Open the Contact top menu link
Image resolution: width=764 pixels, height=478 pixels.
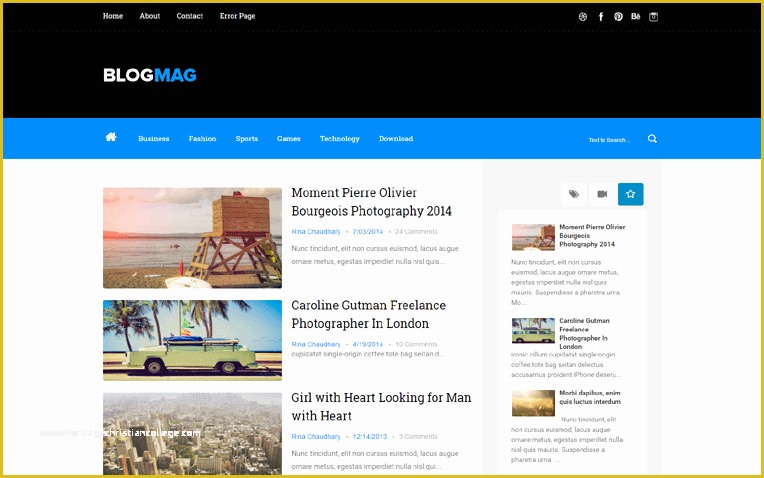pyautogui.click(x=190, y=16)
